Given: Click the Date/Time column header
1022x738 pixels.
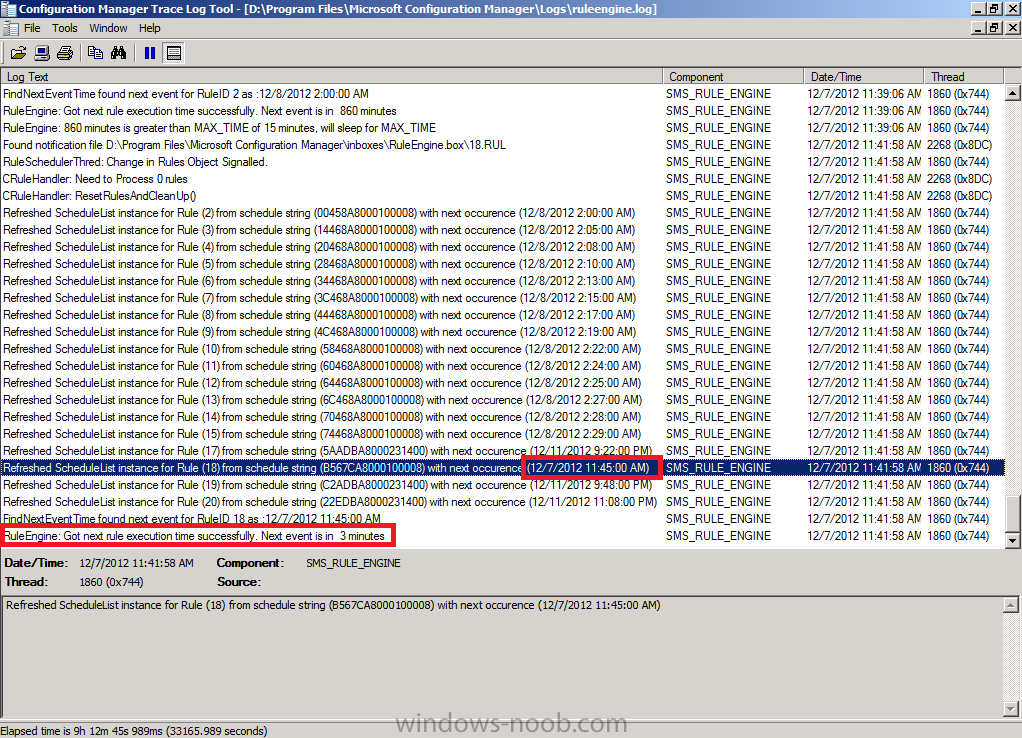Looking at the screenshot, I should coord(864,76).
